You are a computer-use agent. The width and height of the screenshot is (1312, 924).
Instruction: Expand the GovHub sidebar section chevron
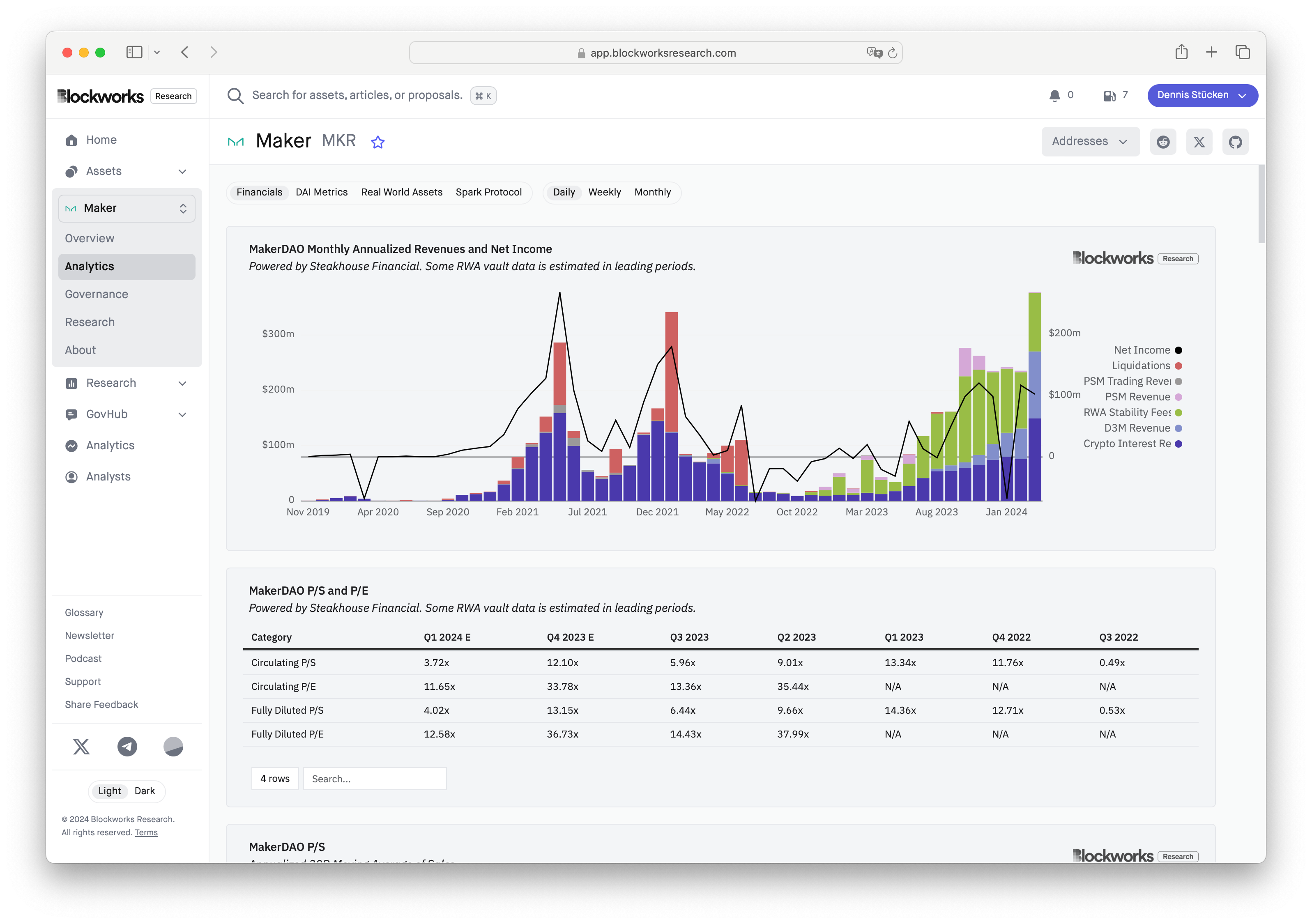point(182,414)
